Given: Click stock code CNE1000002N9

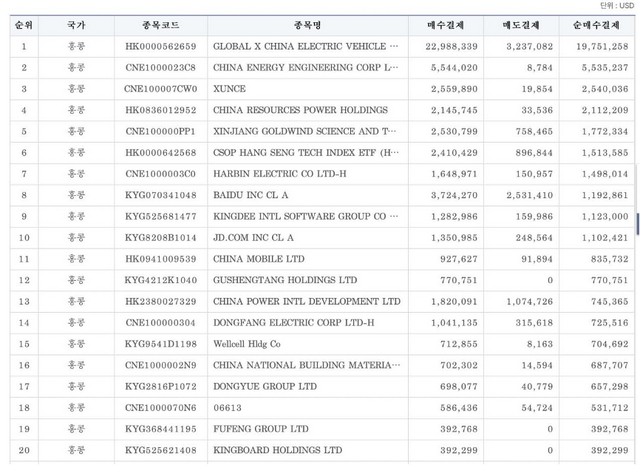Looking at the screenshot, I should 161,365.
